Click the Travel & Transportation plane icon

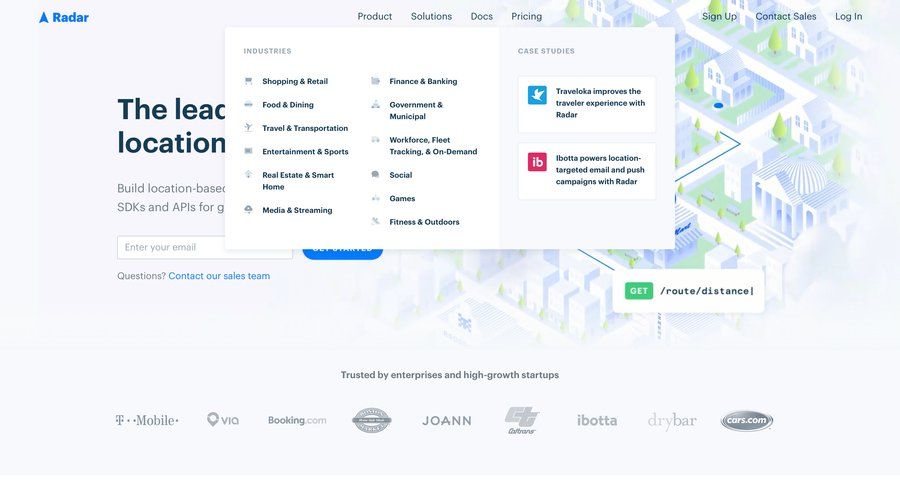[249, 127]
